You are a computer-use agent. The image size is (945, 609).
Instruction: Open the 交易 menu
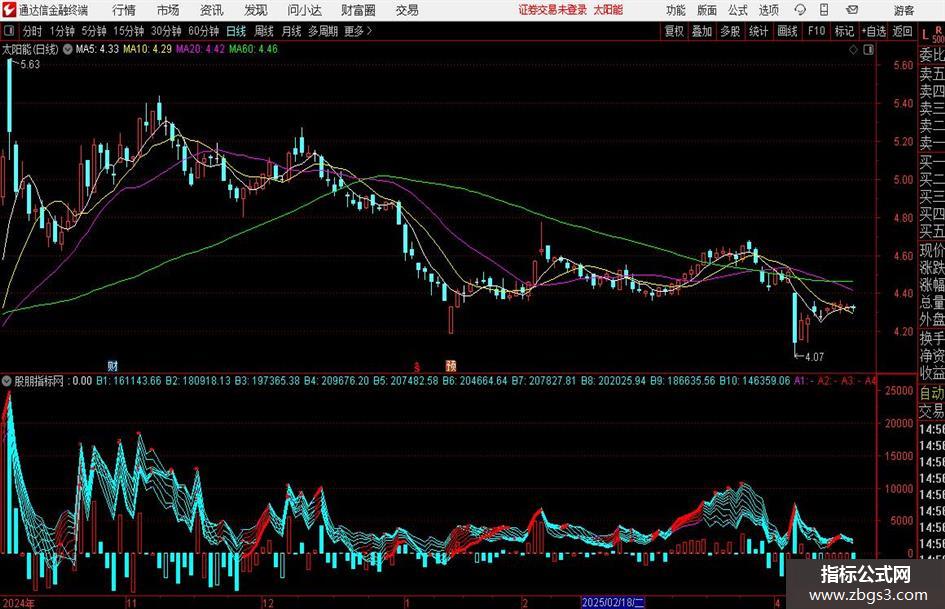click(x=407, y=10)
